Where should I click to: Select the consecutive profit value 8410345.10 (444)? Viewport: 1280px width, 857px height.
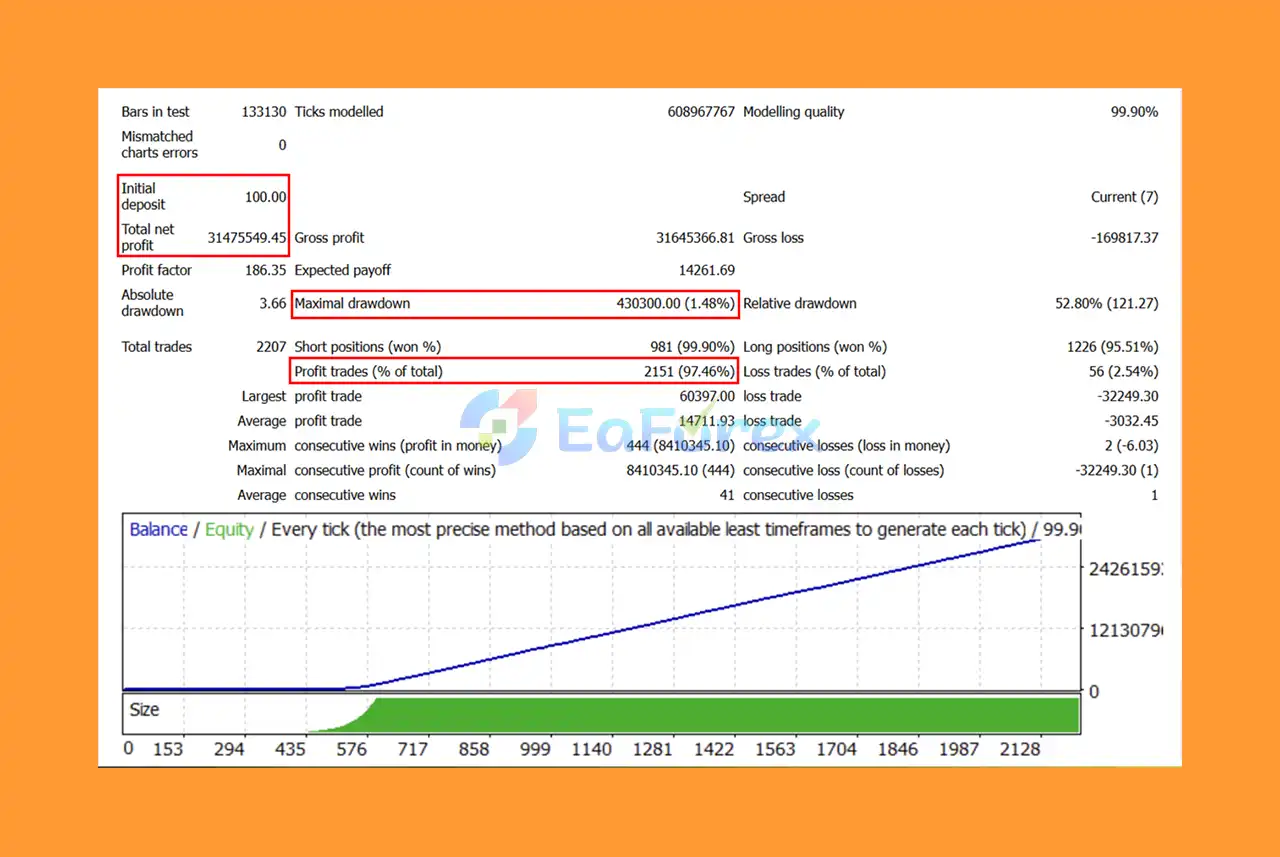tap(681, 470)
